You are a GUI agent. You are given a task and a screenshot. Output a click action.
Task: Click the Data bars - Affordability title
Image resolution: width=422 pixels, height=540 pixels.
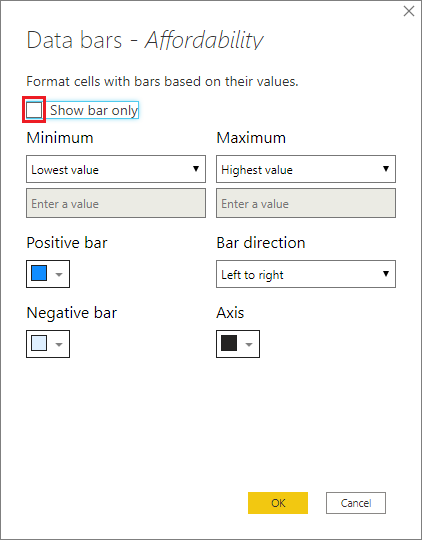click(145, 40)
